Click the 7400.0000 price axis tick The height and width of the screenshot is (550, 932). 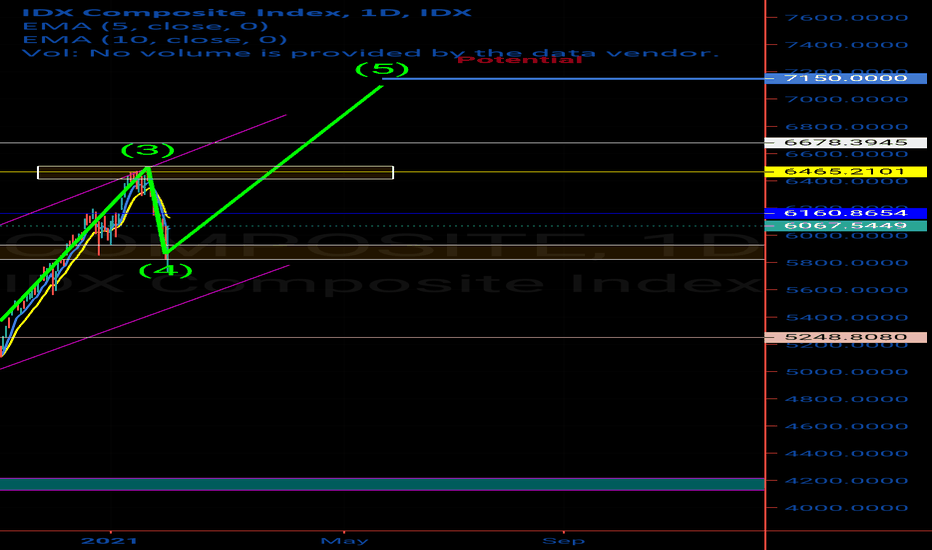tap(846, 45)
